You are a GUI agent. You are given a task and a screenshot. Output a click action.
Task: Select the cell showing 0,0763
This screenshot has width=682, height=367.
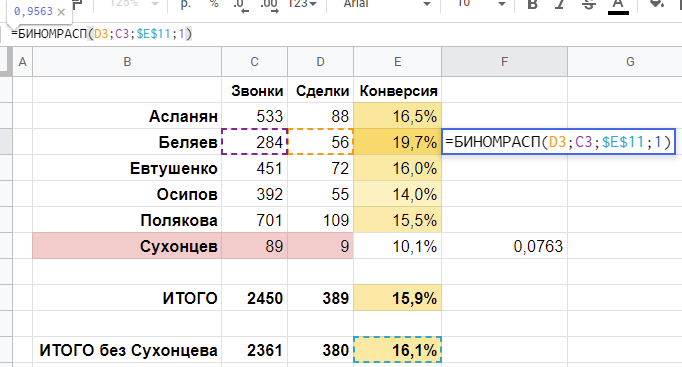[x=504, y=246]
